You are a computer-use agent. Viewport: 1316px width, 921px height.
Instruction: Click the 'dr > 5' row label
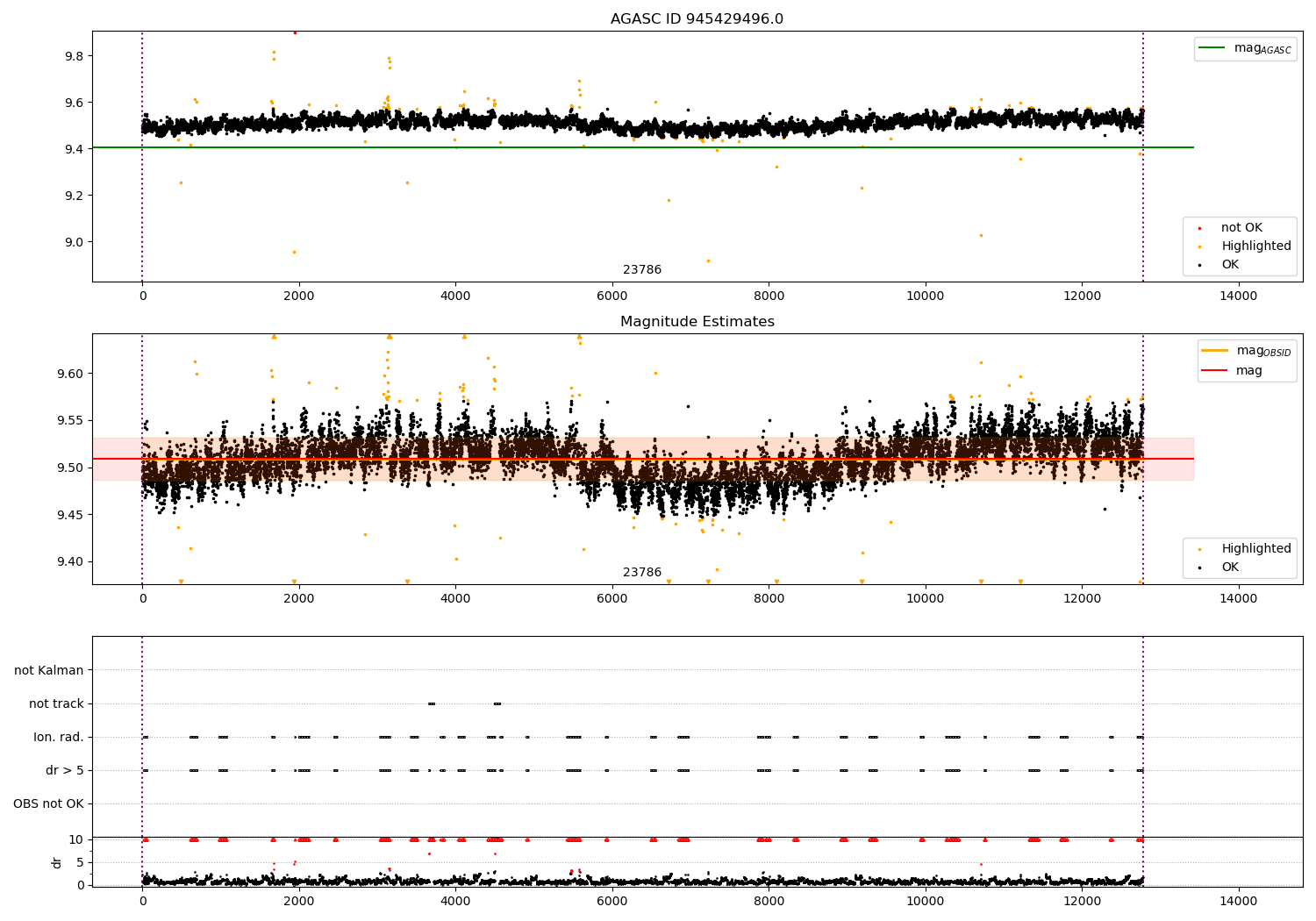click(65, 770)
